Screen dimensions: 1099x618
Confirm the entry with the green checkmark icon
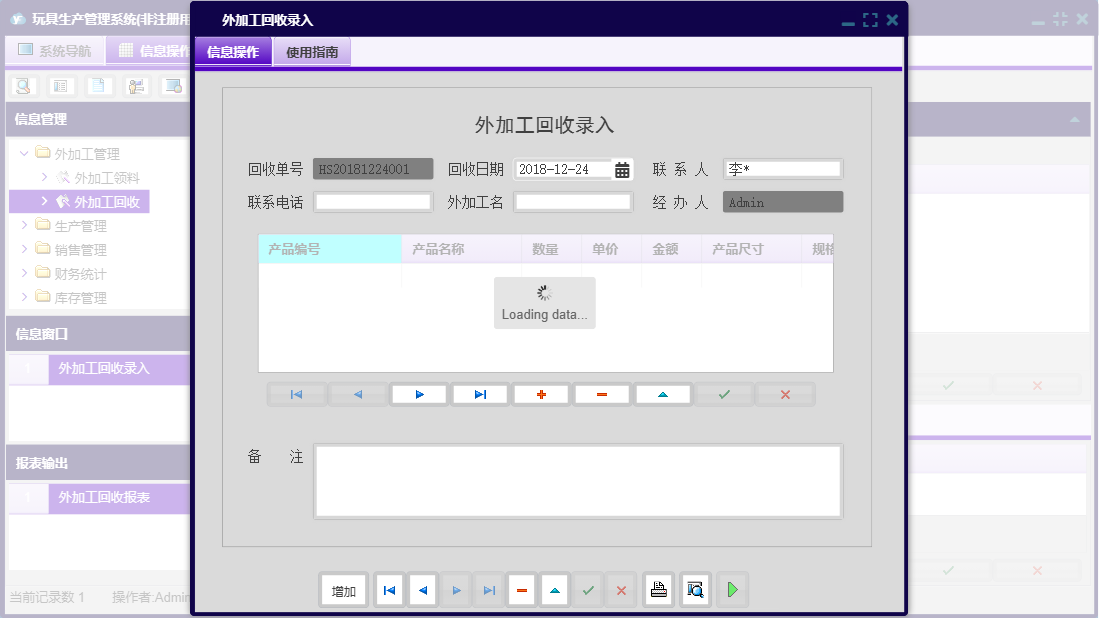[723, 393]
